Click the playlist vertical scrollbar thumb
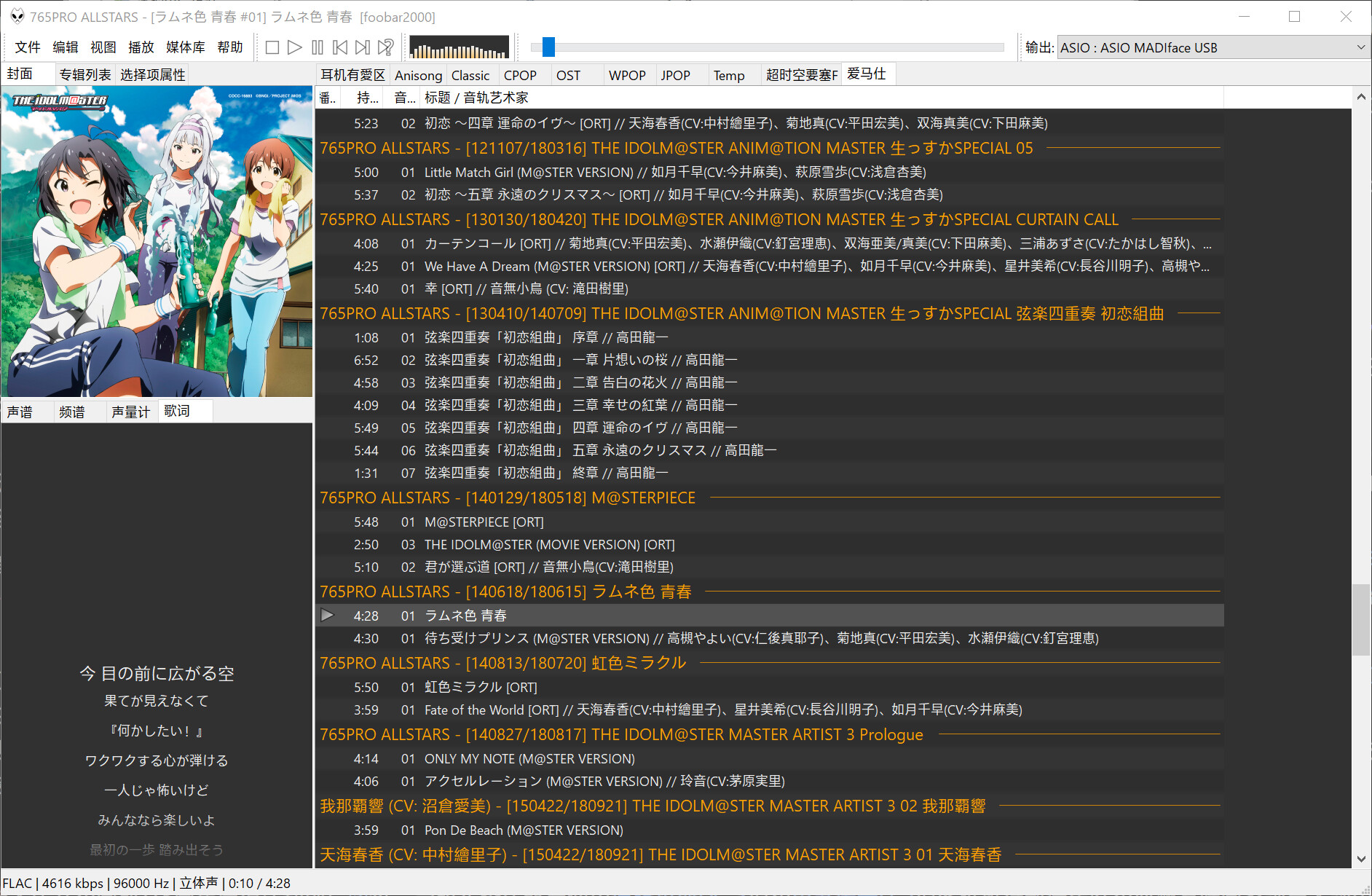Image resolution: width=1372 pixels, height=896 pixels. pos(1361,620)
